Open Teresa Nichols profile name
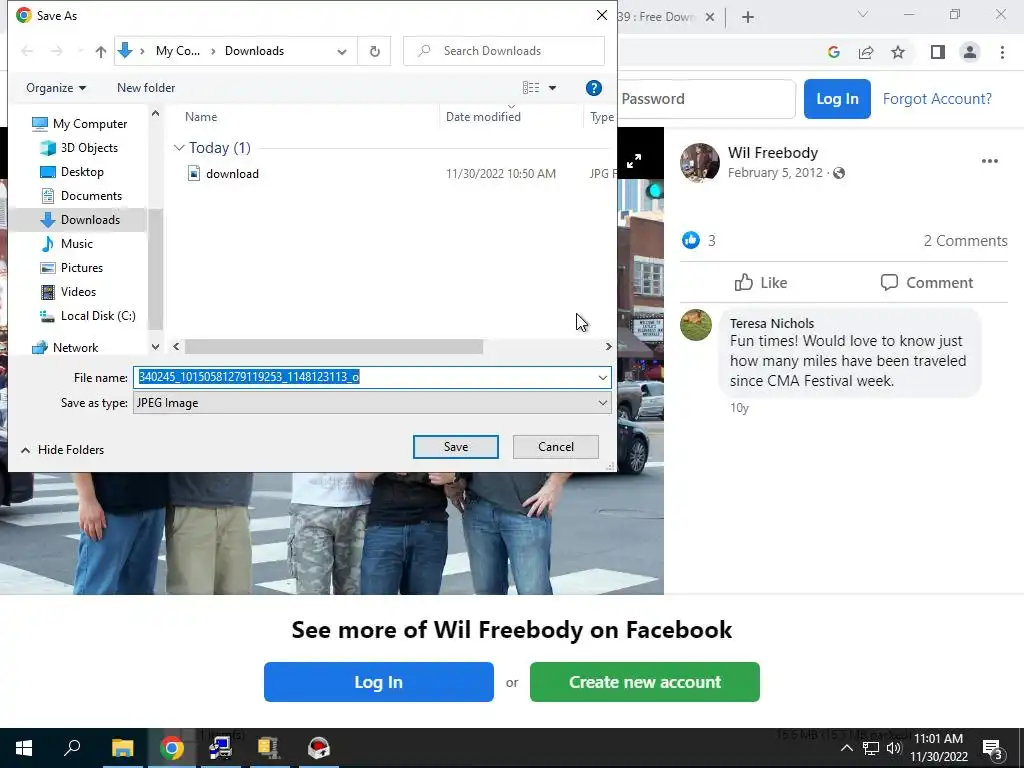The image size is (1024, 768). point(771,323)
